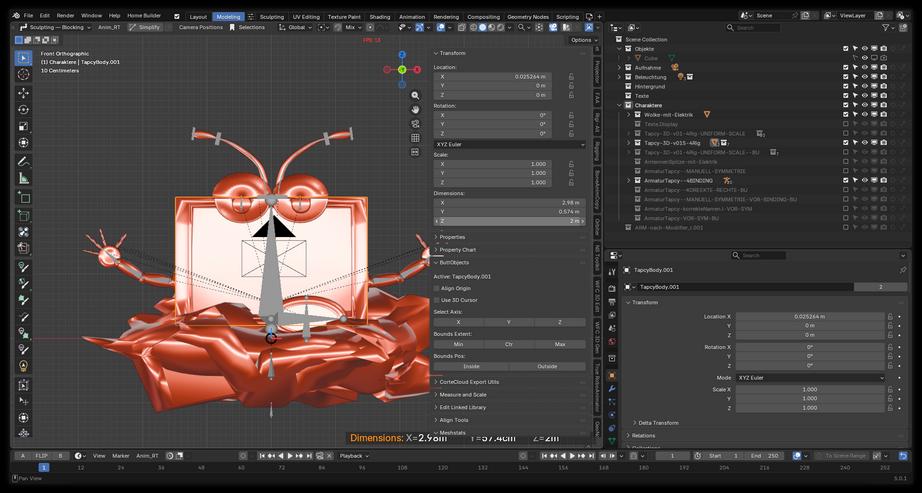Image resolution: width=922 pixels, height=493 pixels.
Task: Click the Scale X field in the Properties editor
Action: (x=810, y=389)
